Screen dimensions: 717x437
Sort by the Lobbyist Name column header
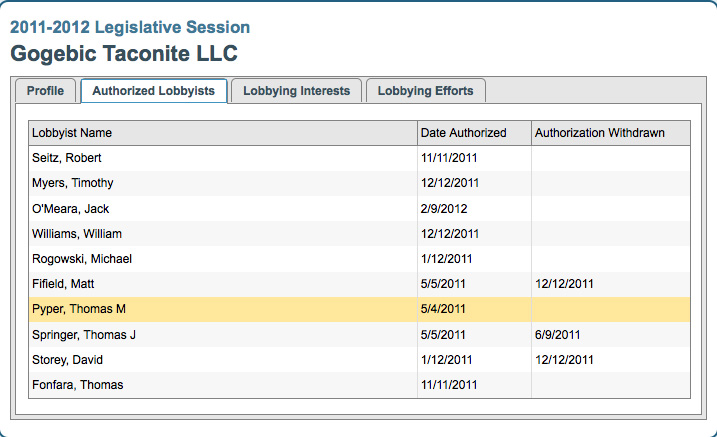pos(72,133)
